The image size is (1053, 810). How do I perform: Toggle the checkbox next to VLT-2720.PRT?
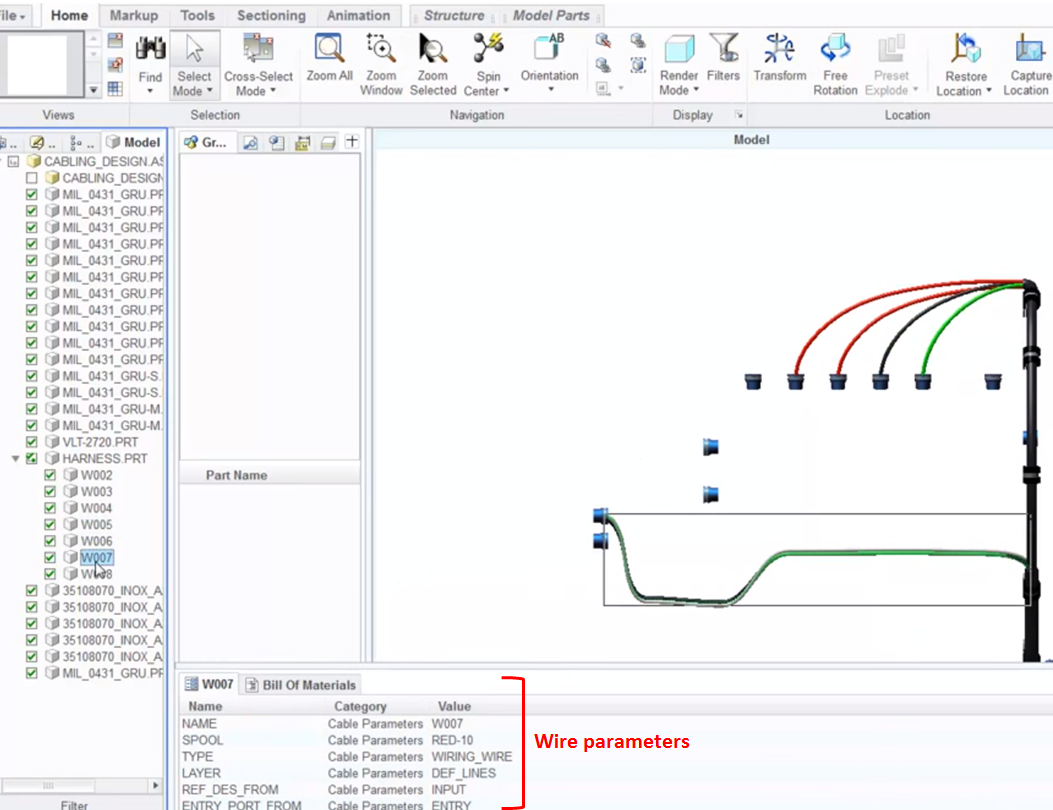click(32, 441)
